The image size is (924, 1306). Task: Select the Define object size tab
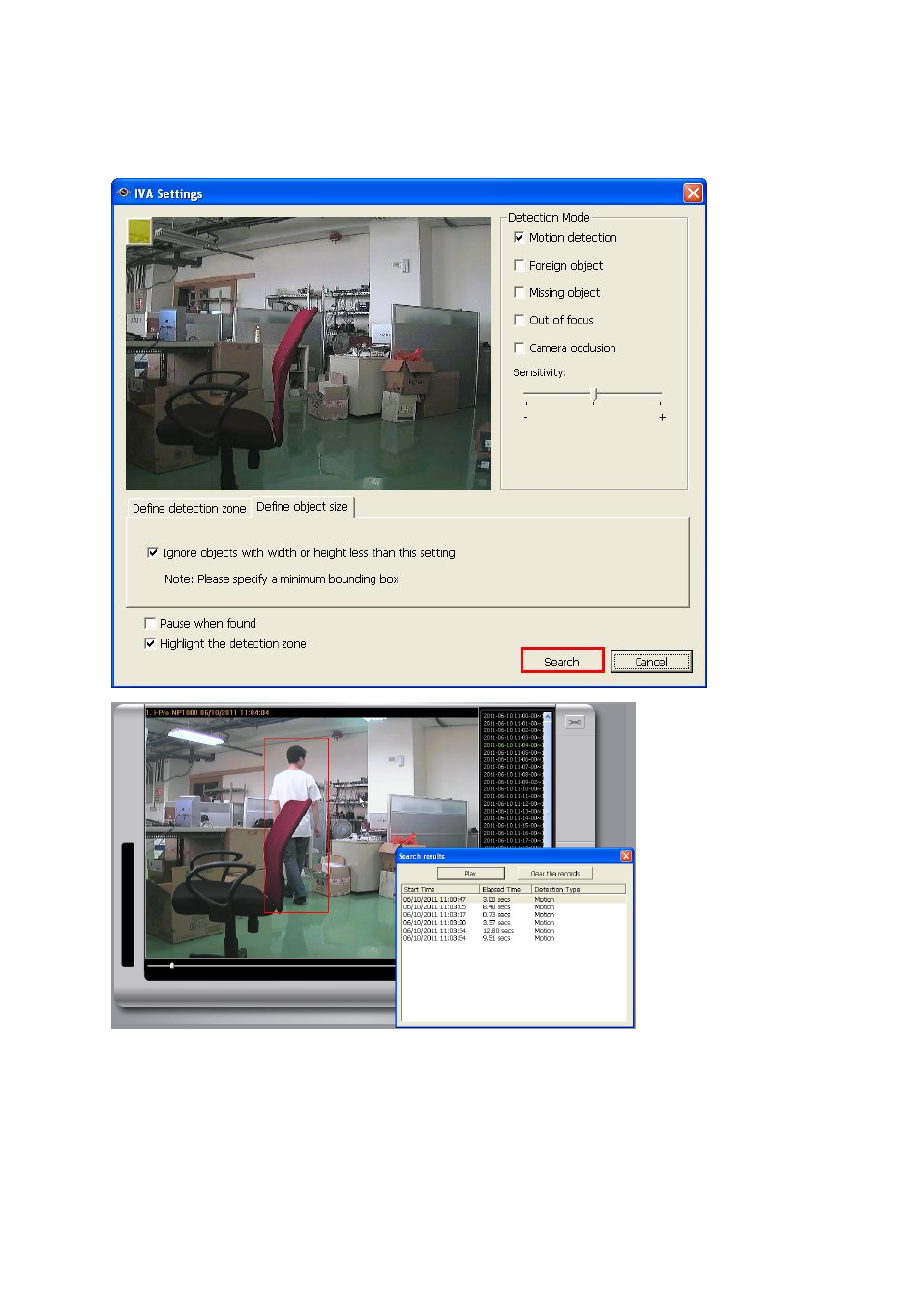click(x=302, y=507)
